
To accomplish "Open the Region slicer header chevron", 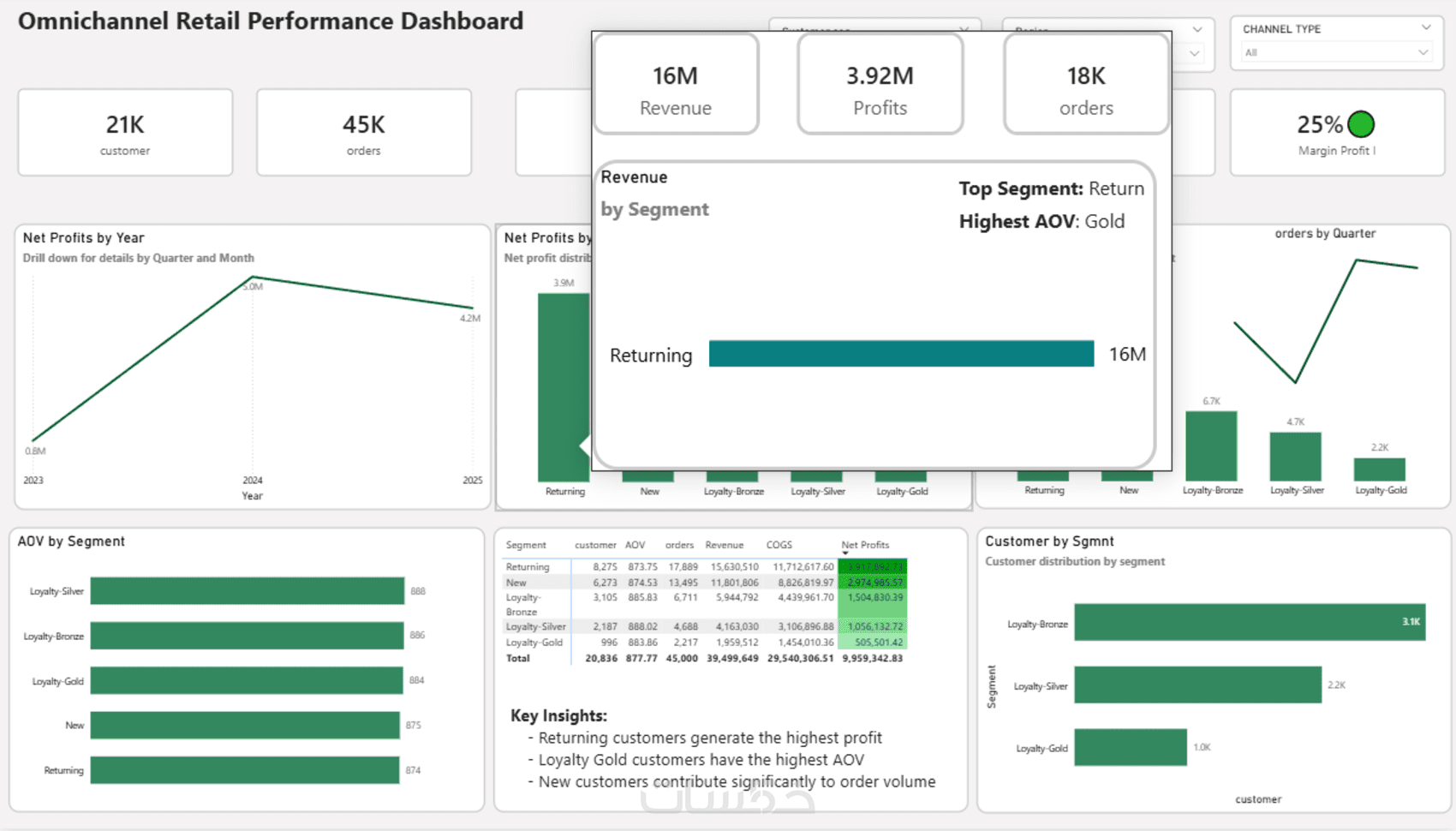I will point(1197,29).
